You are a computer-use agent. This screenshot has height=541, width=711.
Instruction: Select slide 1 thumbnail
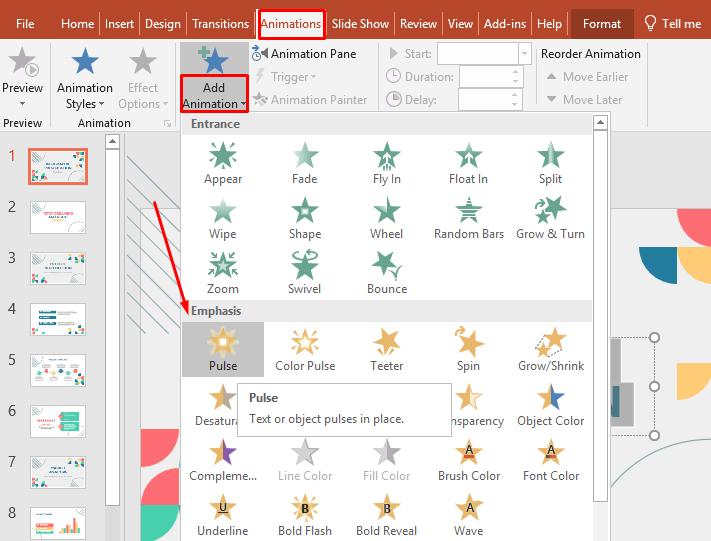[x=58, y=166]
